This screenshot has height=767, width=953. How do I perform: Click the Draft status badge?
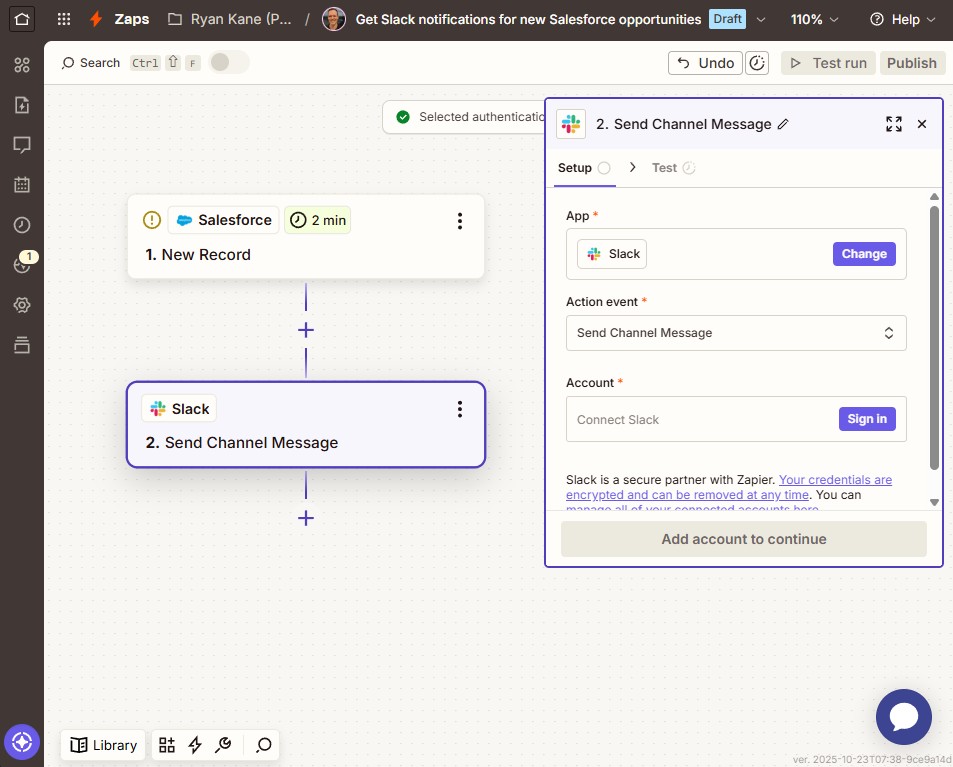[727, 19]
